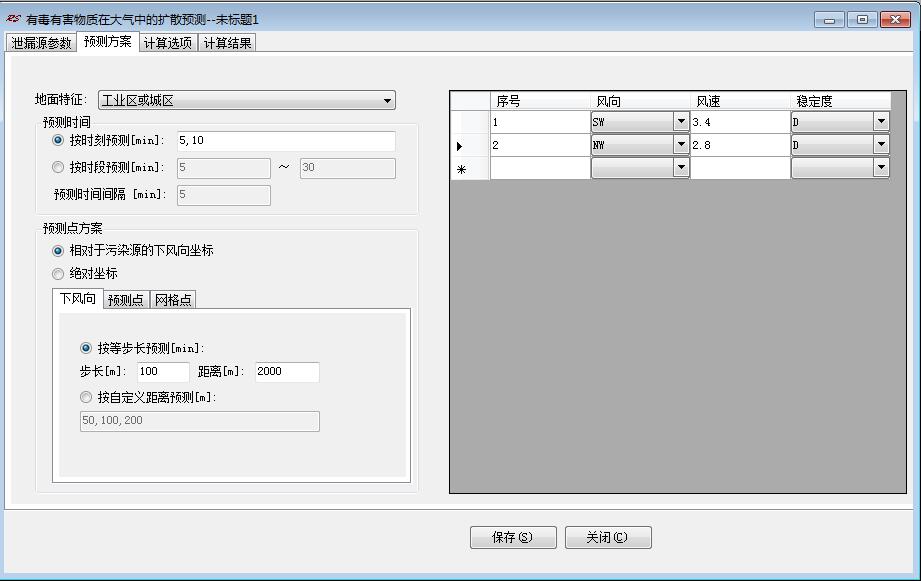Open 风向 dropdown for row 2 (NW)
Screen dimensions: 921x581
pos(681,145)
